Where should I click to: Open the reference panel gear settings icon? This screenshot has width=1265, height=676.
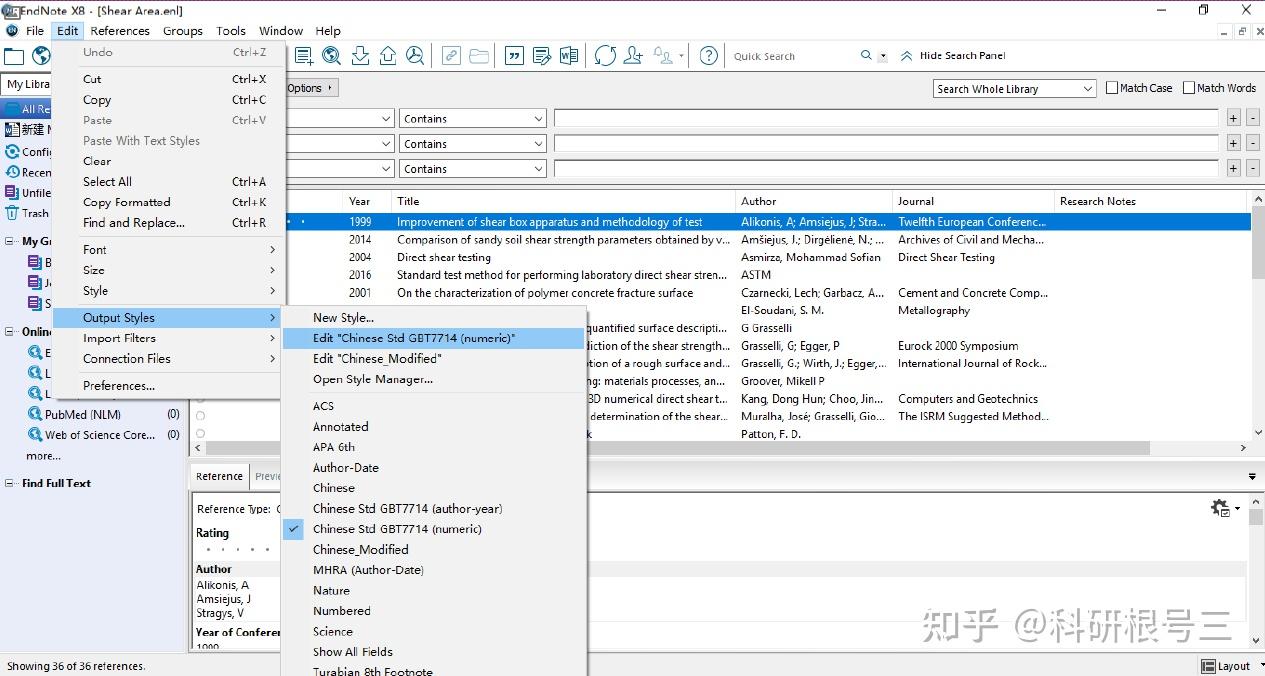1220,508
